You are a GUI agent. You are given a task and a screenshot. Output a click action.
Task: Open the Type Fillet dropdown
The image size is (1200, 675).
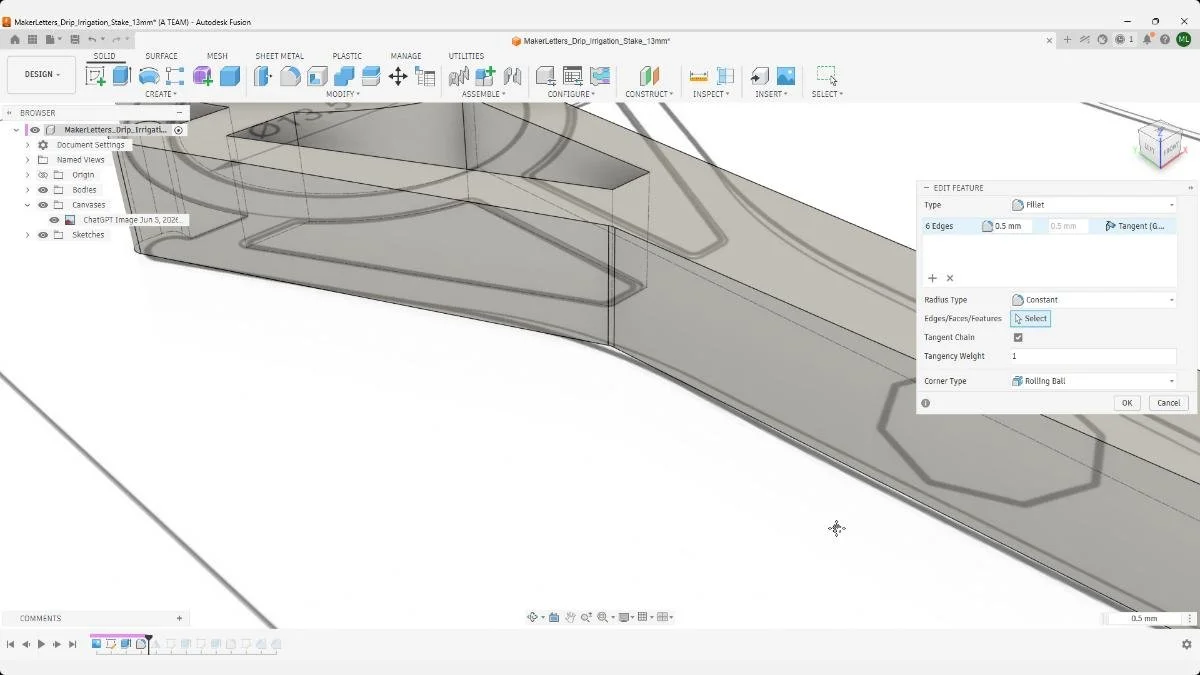point(1093,205)
